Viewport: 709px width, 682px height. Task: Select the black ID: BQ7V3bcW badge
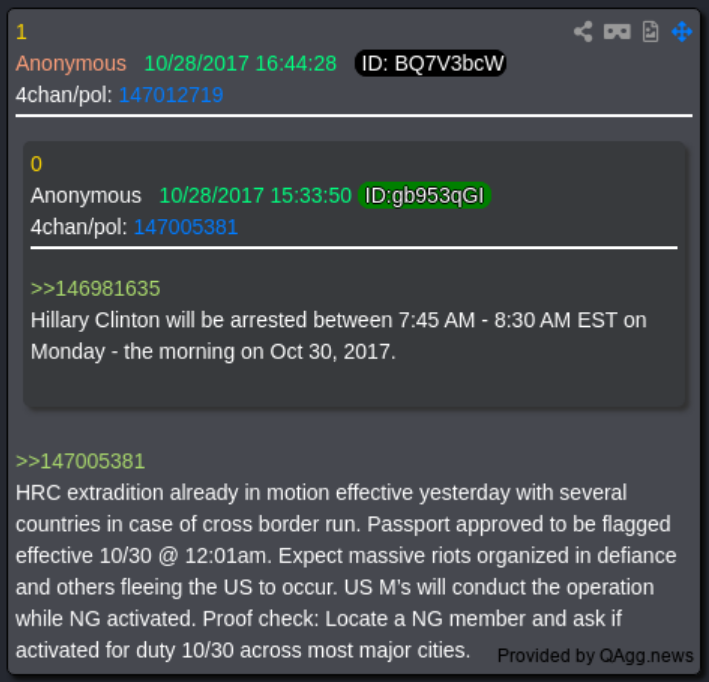click(x=430, y=63)
